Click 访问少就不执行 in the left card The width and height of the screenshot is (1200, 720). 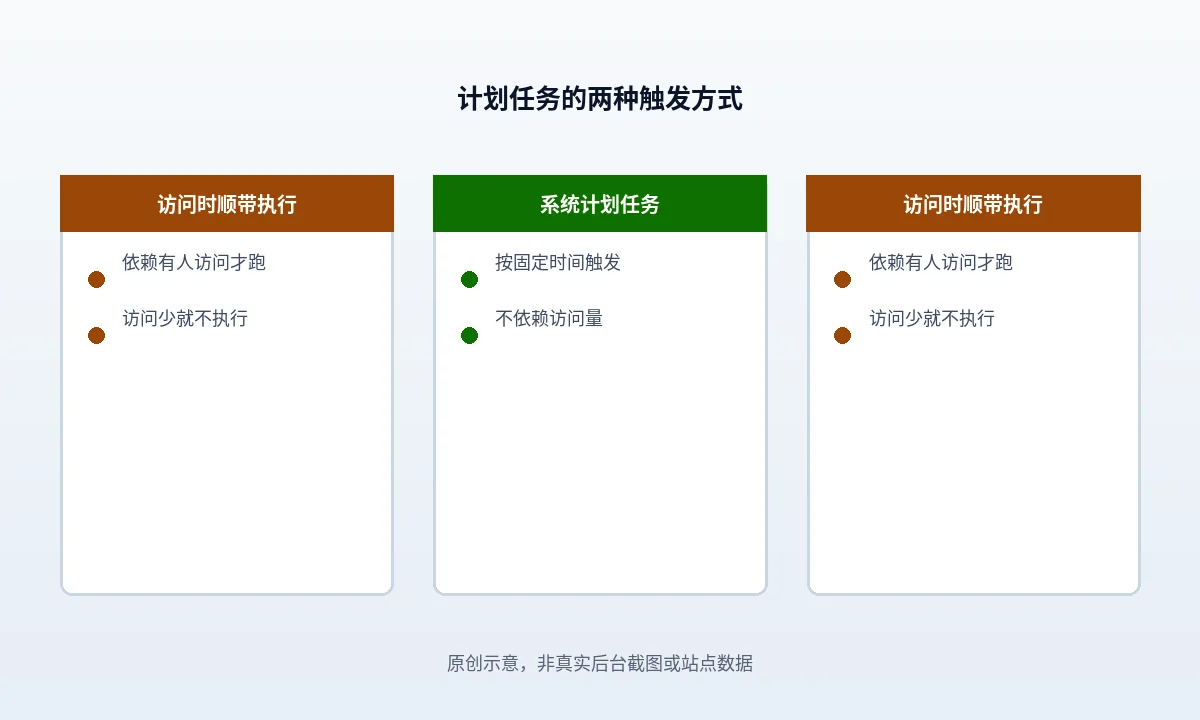click(x=185, y=318)
